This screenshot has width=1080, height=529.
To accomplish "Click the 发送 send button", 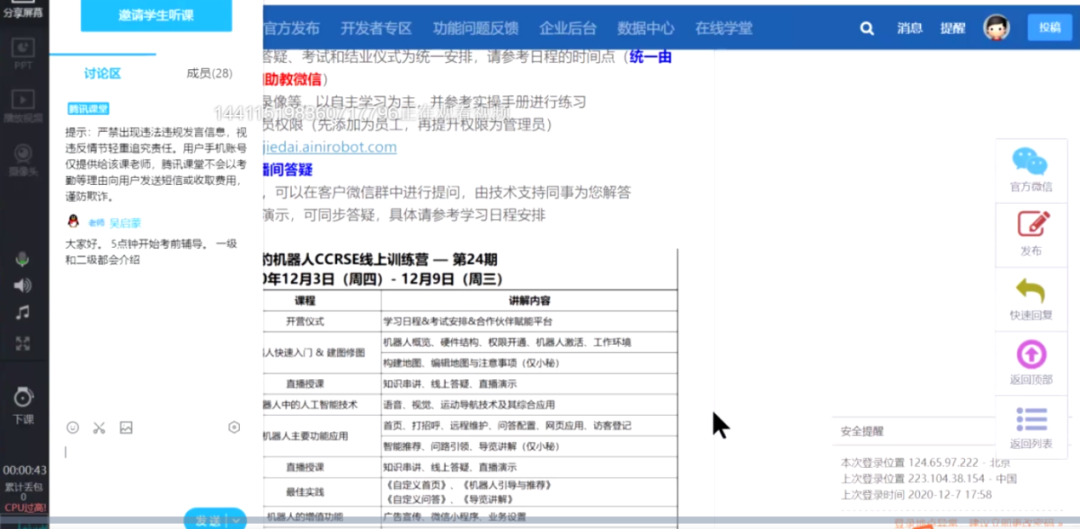I will pos(207,520).
